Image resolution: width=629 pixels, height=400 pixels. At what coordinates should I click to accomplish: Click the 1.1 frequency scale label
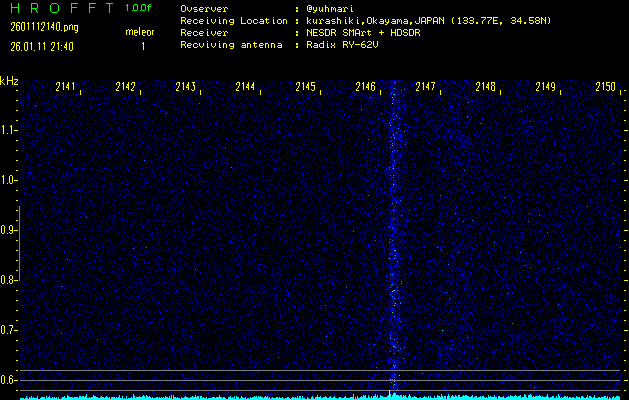point(9,130)
